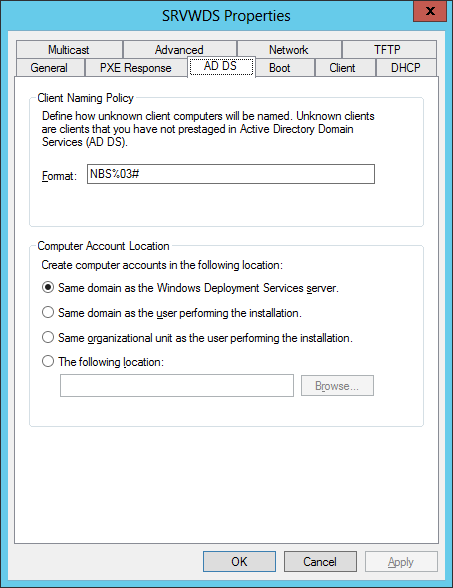453x588 pixels.
Task: Open the General tab
Action: [50, 68]
